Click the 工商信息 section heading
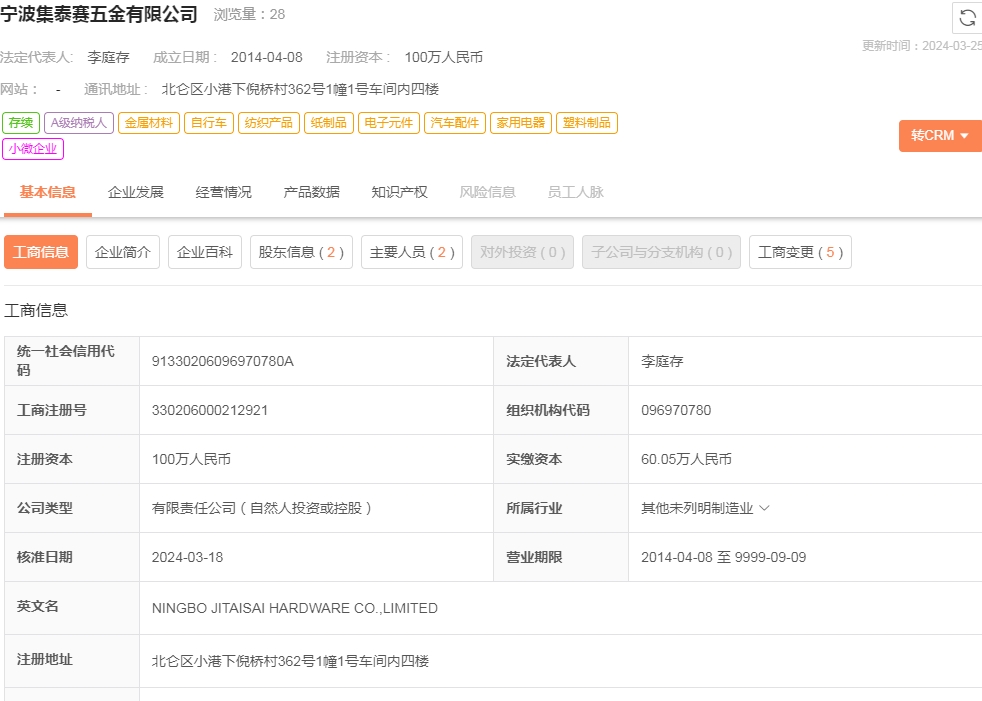Screen dimensions: 982x701 tap(36, 310)
